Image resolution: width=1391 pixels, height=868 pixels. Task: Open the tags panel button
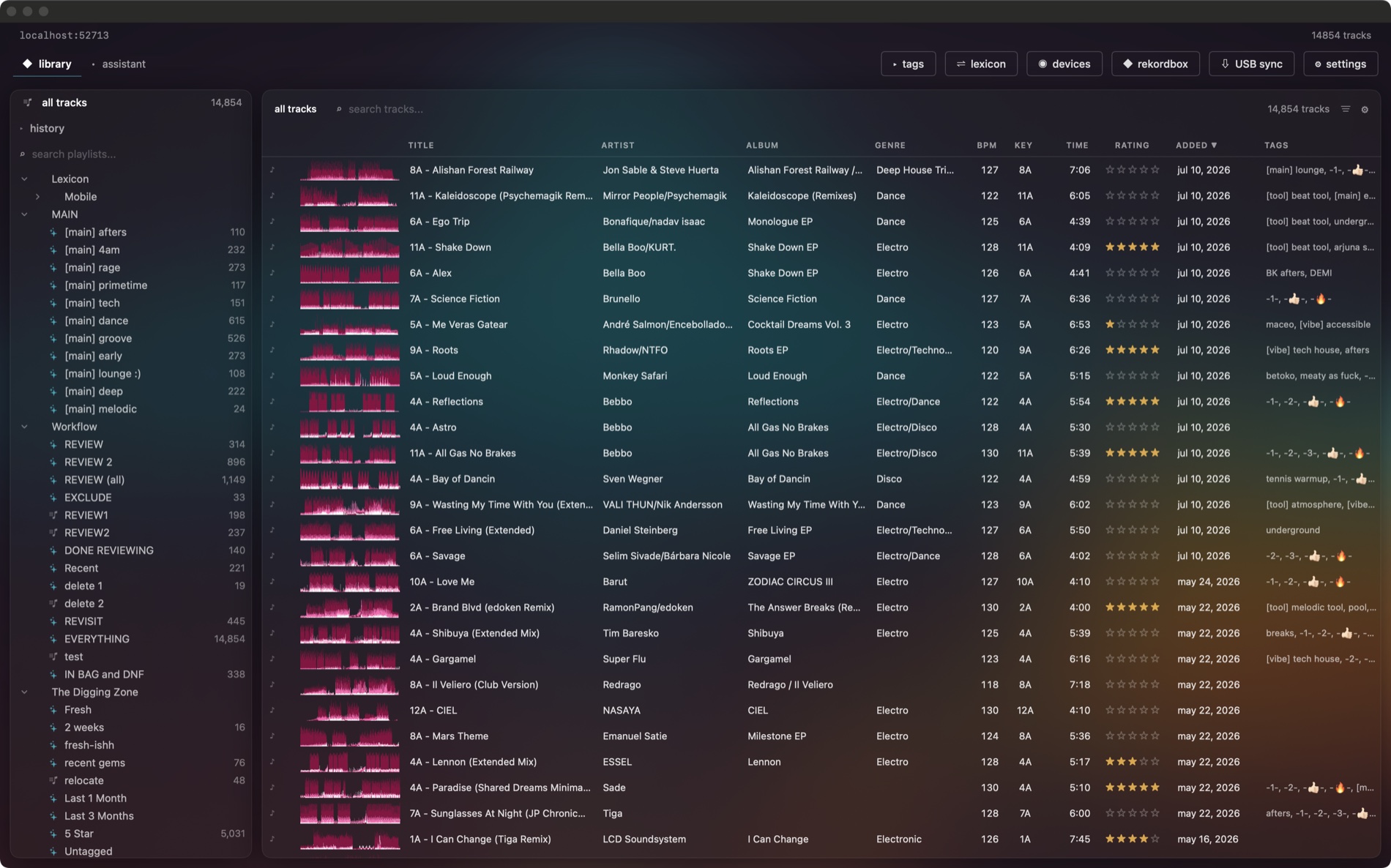(908, 64)
